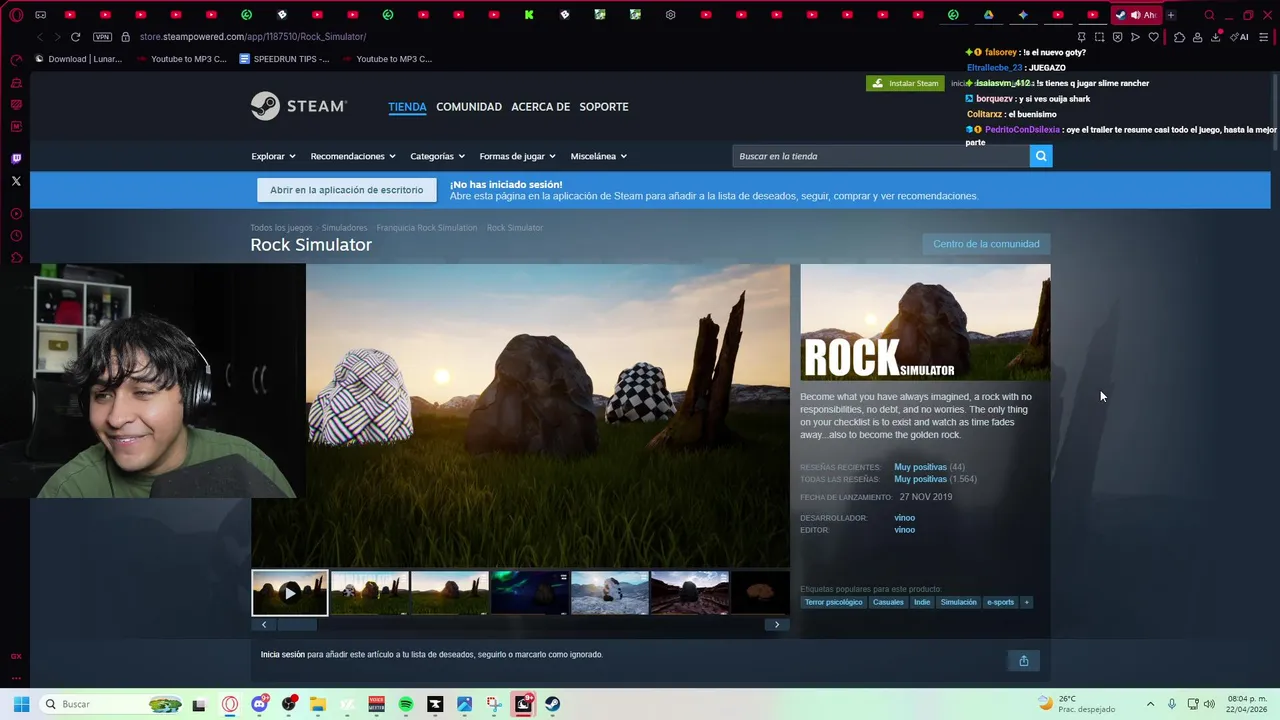
Task: Select the TIENDA menu item
Action: 407,107
